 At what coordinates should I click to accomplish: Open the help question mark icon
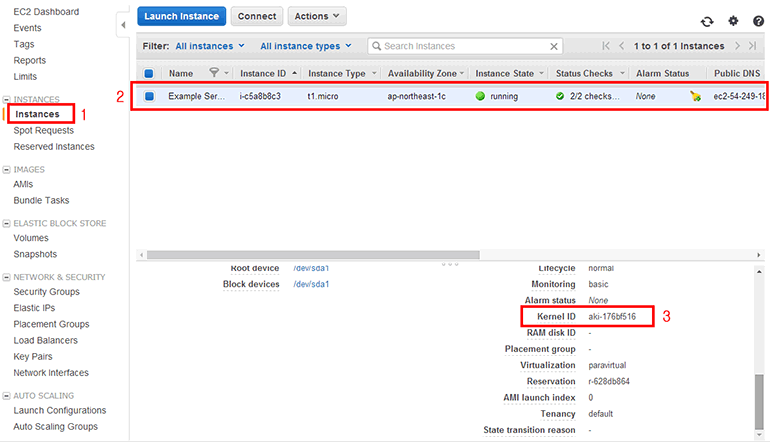758,21
